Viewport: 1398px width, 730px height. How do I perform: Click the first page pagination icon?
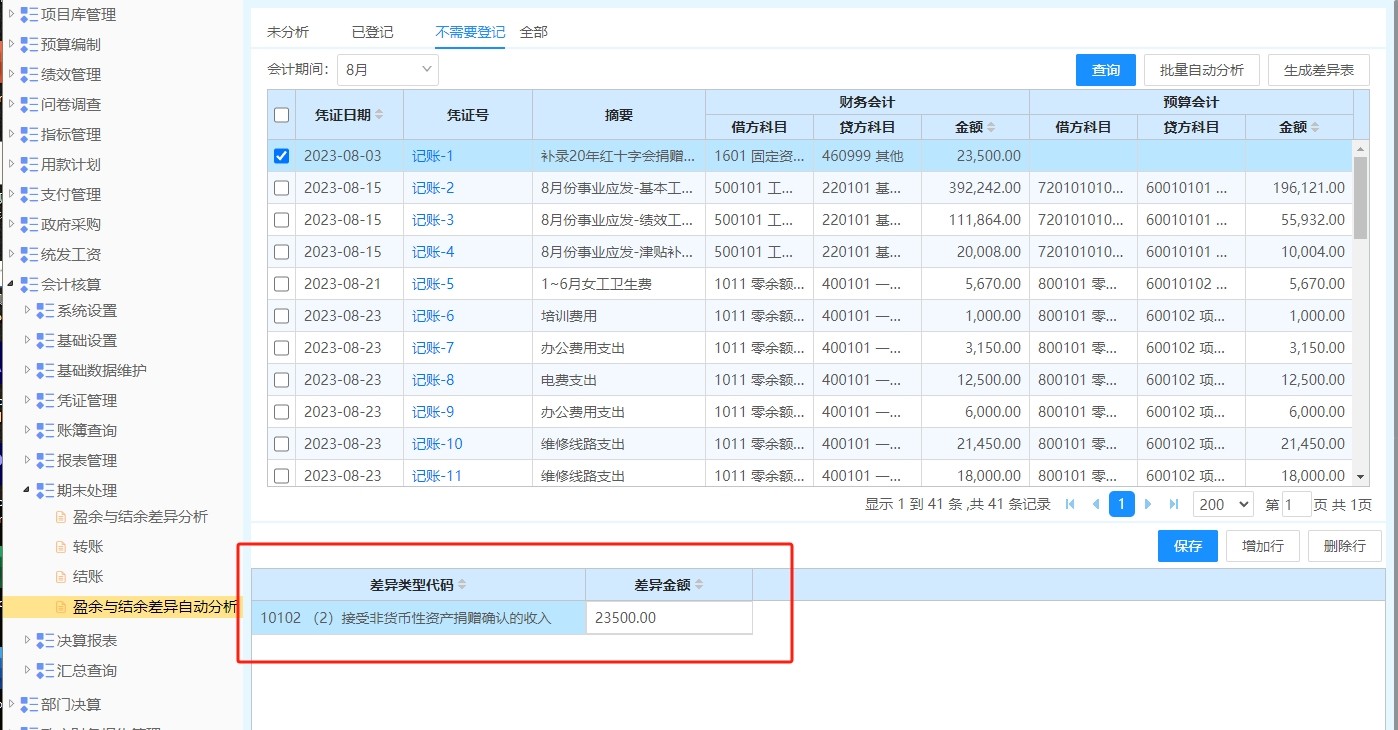[1070, 505]
